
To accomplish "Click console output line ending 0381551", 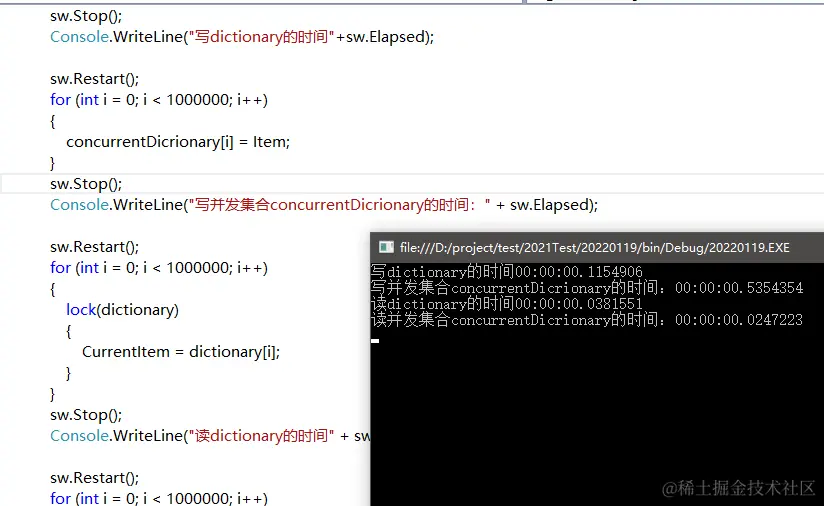I will pyautogui.click(x=507, y=304).
